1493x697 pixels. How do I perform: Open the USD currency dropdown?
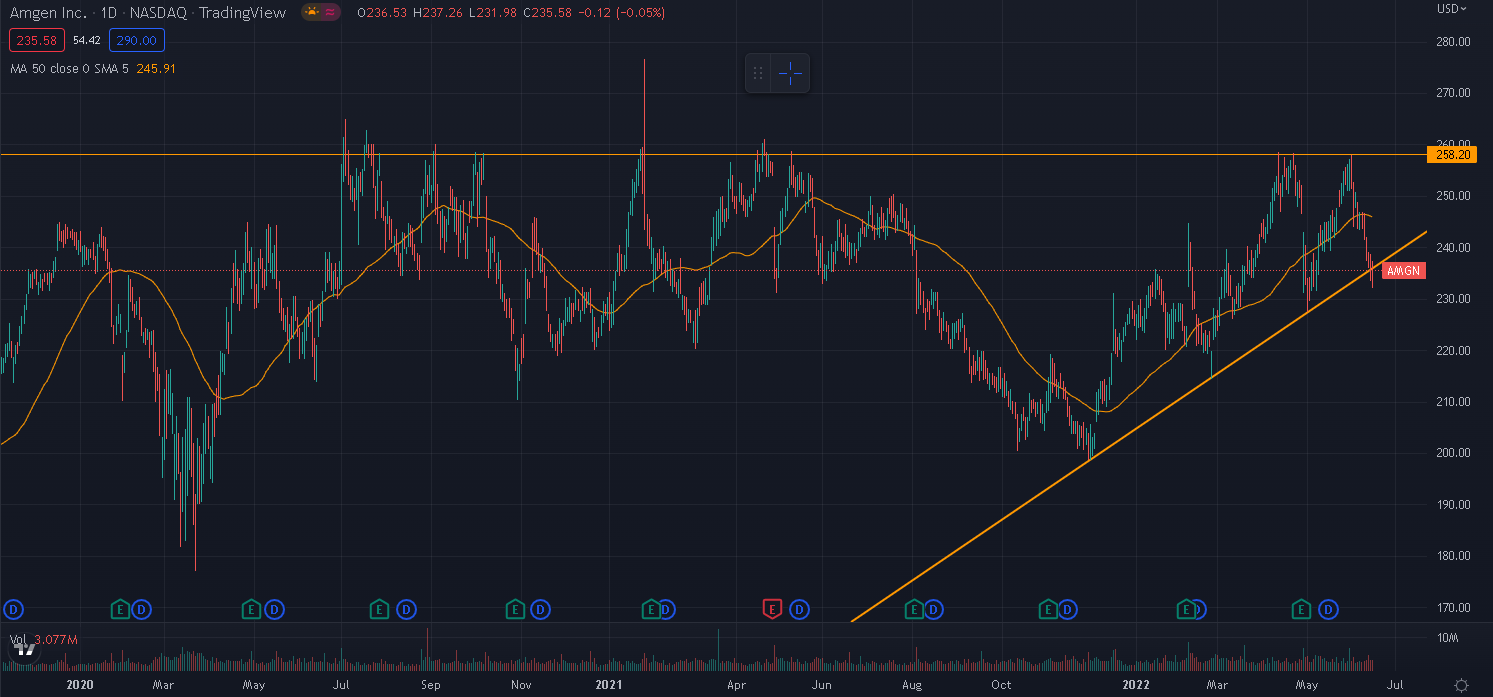pos(1451,8)
